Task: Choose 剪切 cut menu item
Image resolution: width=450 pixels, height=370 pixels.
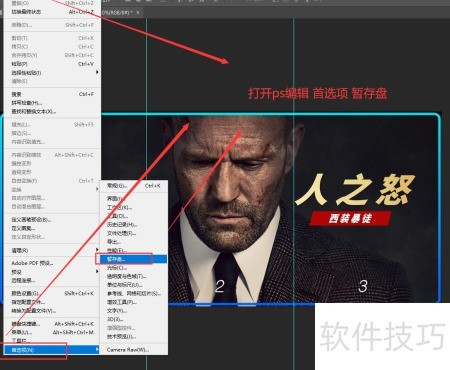Action: tap(52, 38)
